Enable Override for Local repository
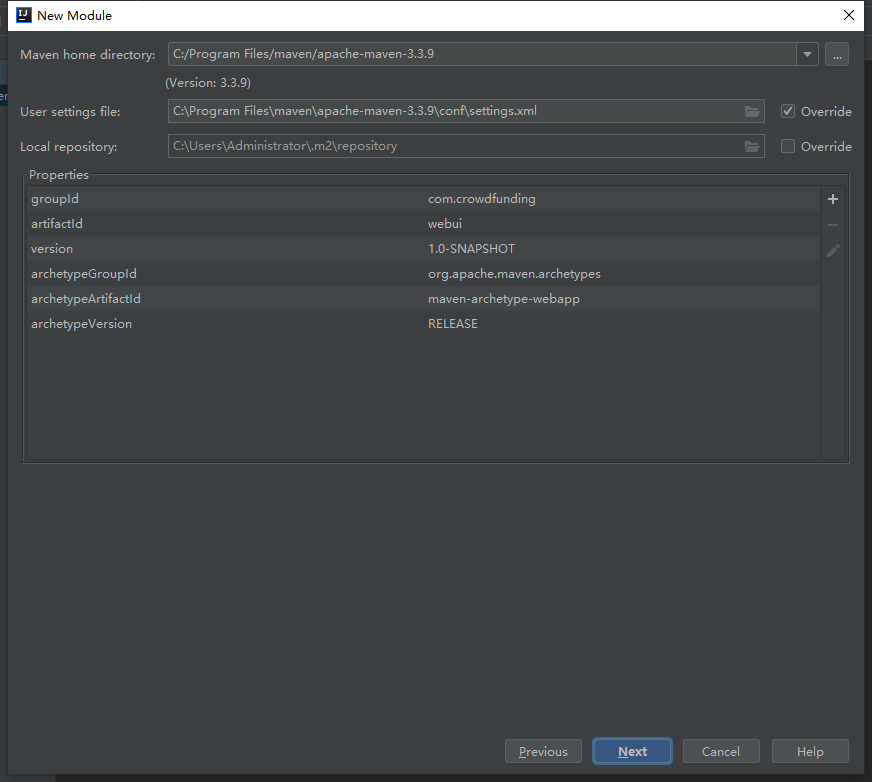The height and width of the screenshot is (782, 872). click(787, 146)
